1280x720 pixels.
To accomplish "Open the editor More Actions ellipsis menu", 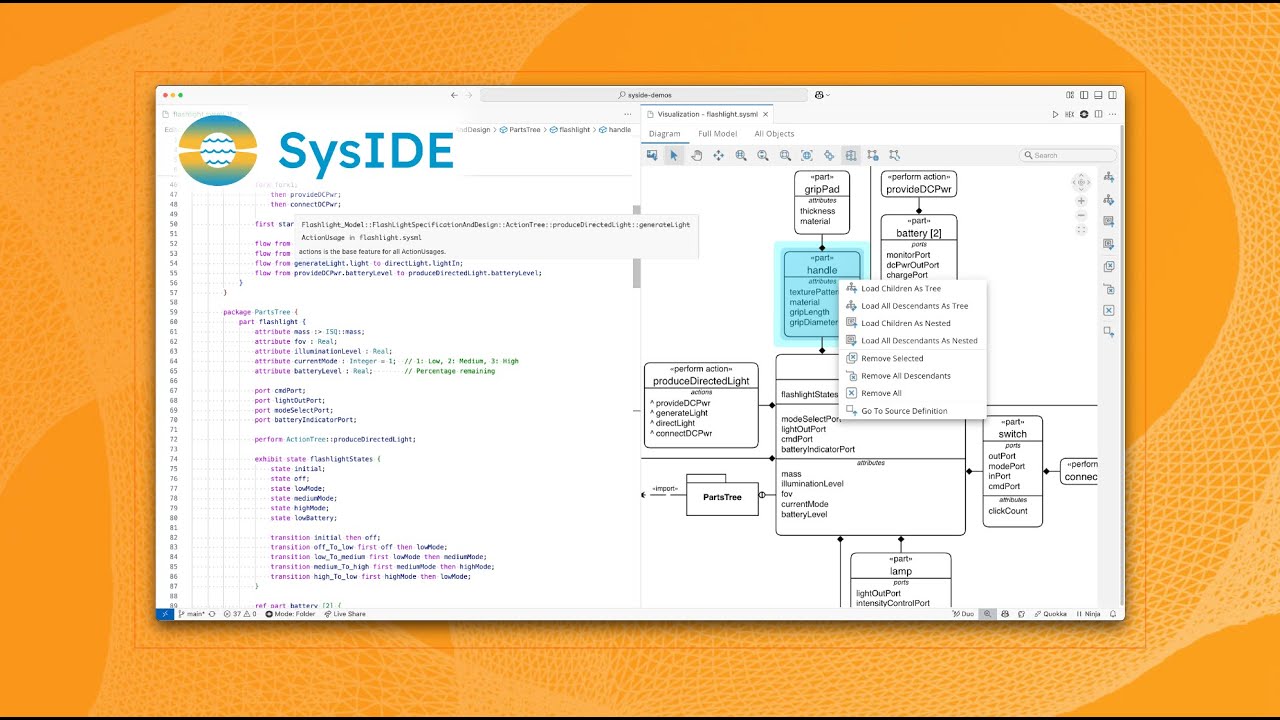I will (x=1112, y=114).
